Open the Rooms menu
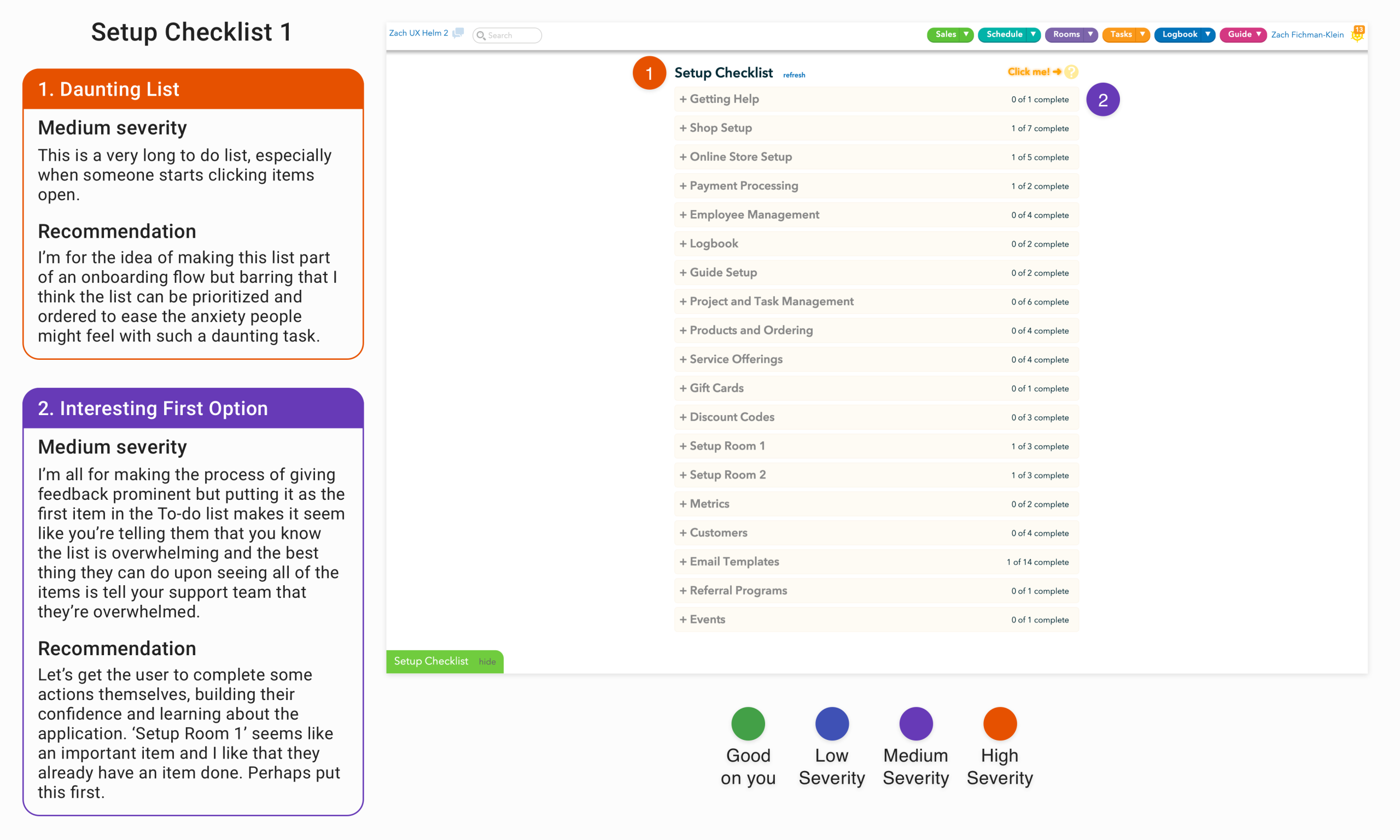 point(1066,34)
